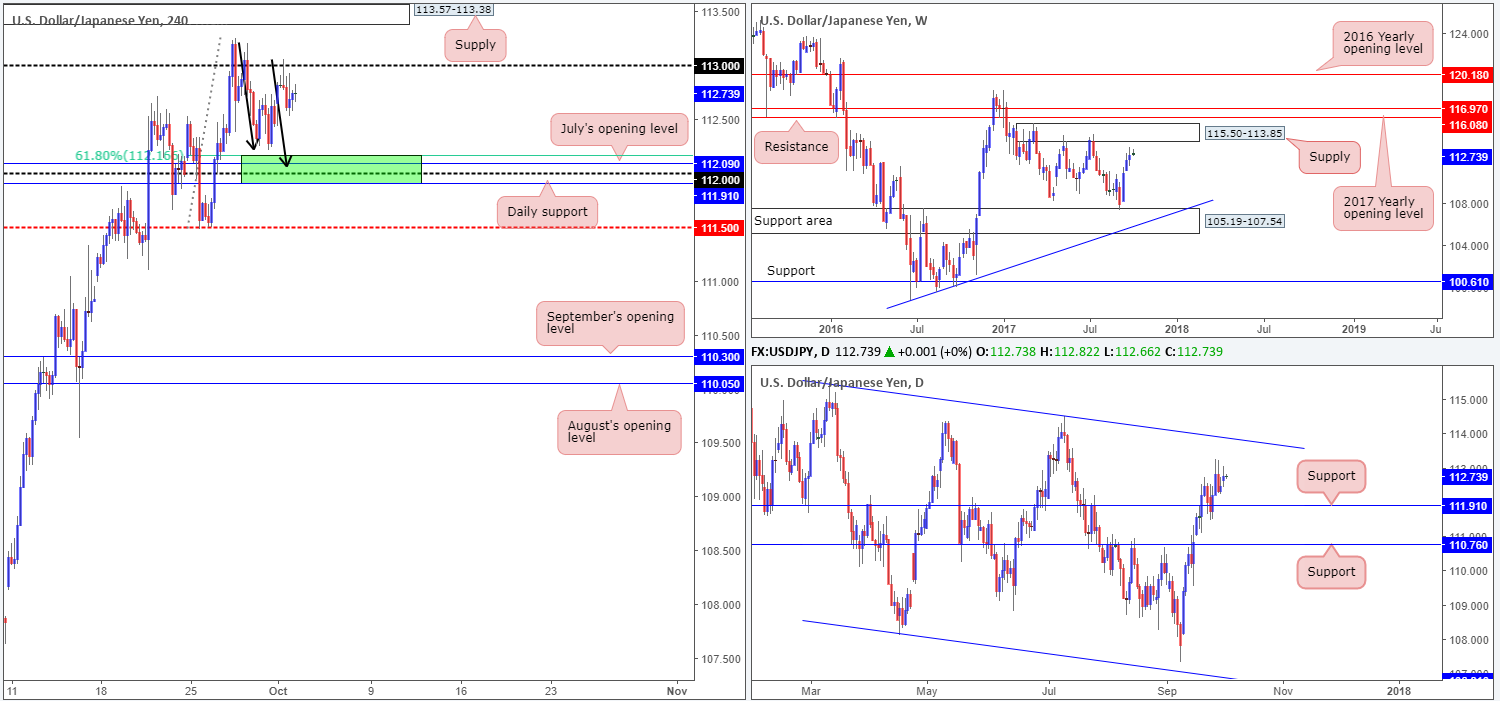The width and height of the screenshot is (1500, 701).
Task: Click the Supply callout on 240 chart
Action: coord(474,45)
